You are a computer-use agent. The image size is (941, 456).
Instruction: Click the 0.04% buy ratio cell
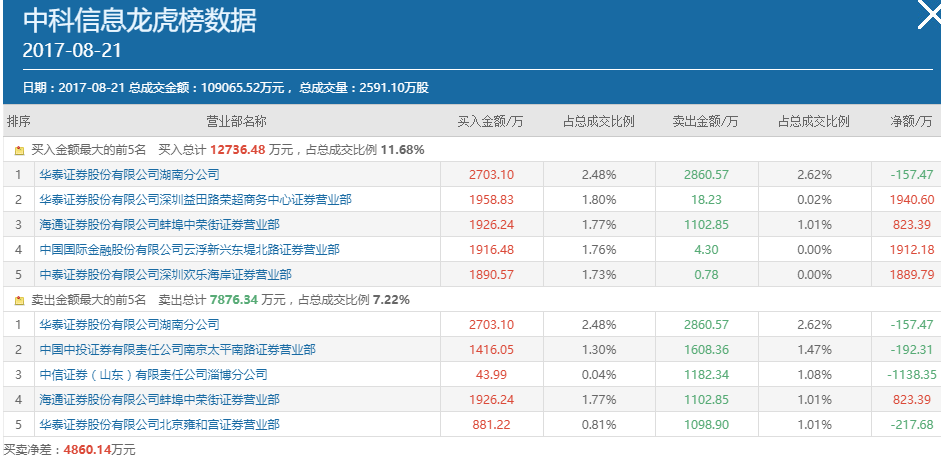tap(599, 375)
